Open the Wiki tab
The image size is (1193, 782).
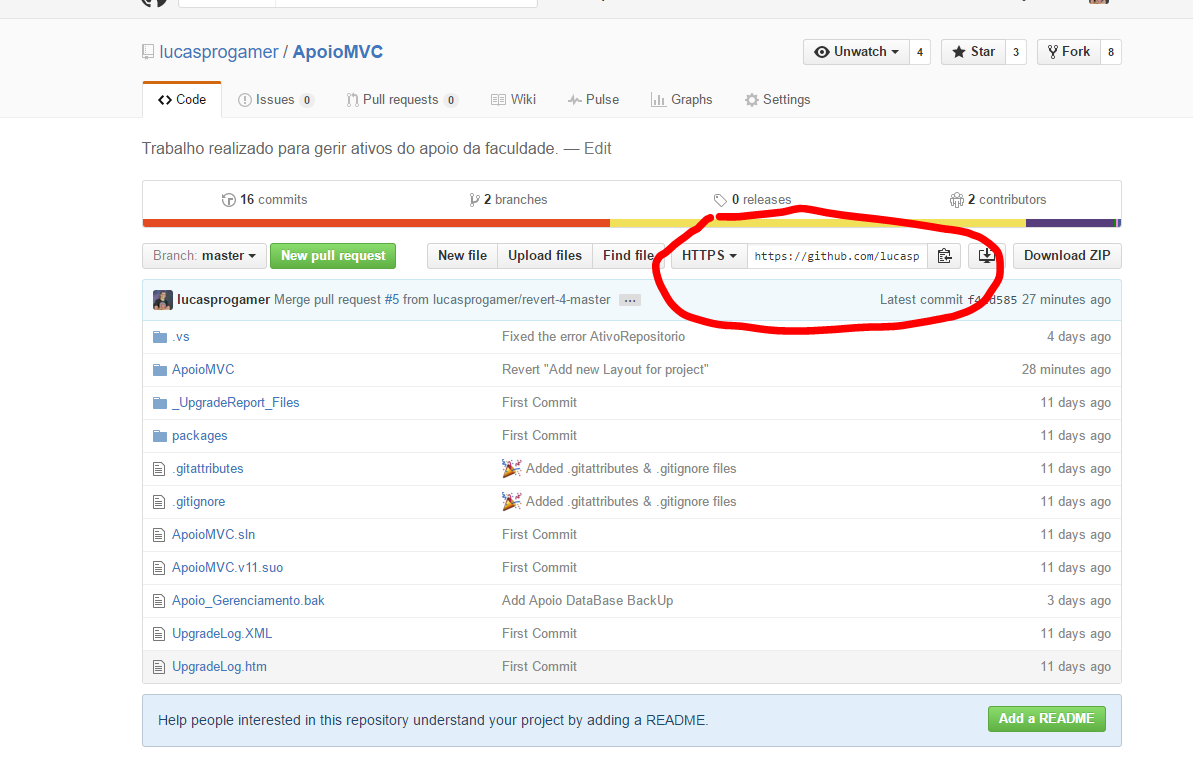pyautogui.click(x=514, y=100)
